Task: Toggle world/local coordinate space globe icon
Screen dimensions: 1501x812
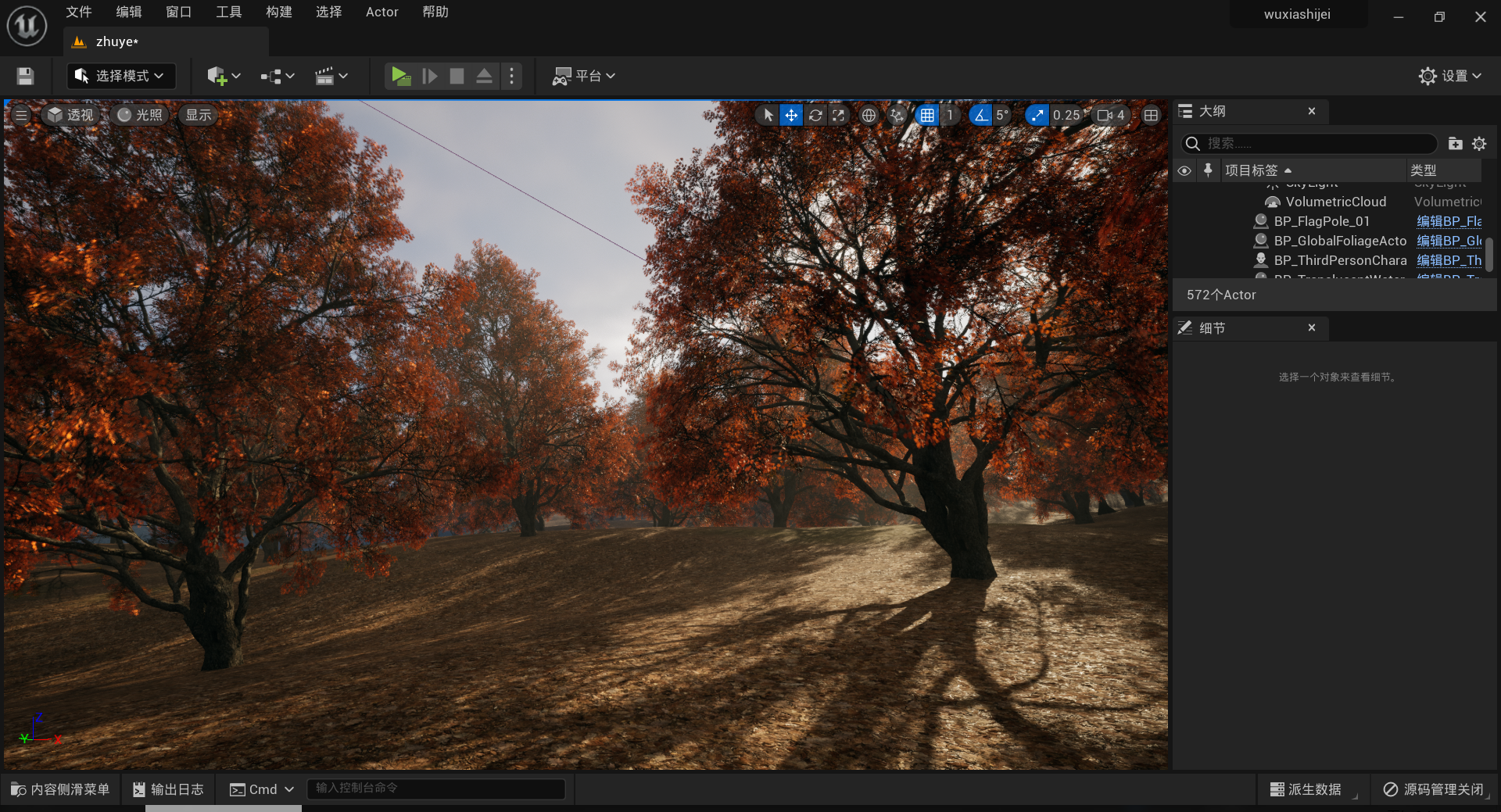Action: click(869, 115)
